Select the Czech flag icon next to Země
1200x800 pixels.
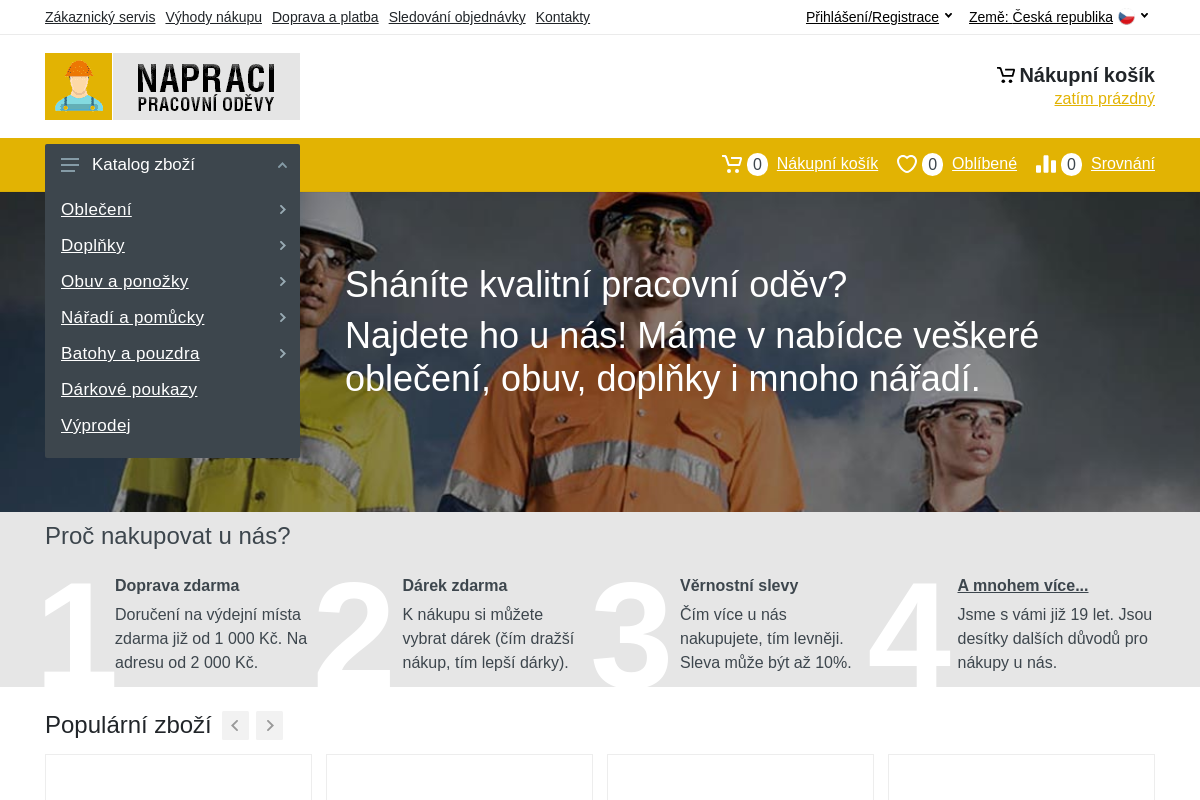point(1125,16)
